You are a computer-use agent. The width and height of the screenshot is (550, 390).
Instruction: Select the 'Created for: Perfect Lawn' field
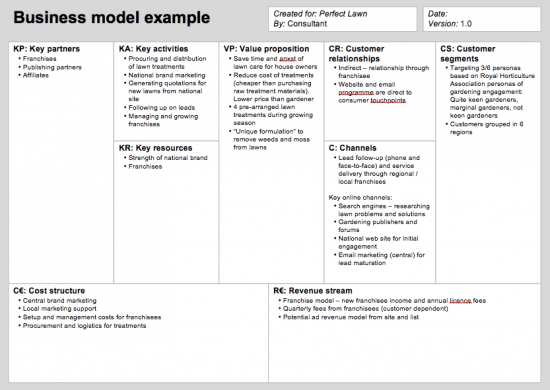(x=320, y=14)
